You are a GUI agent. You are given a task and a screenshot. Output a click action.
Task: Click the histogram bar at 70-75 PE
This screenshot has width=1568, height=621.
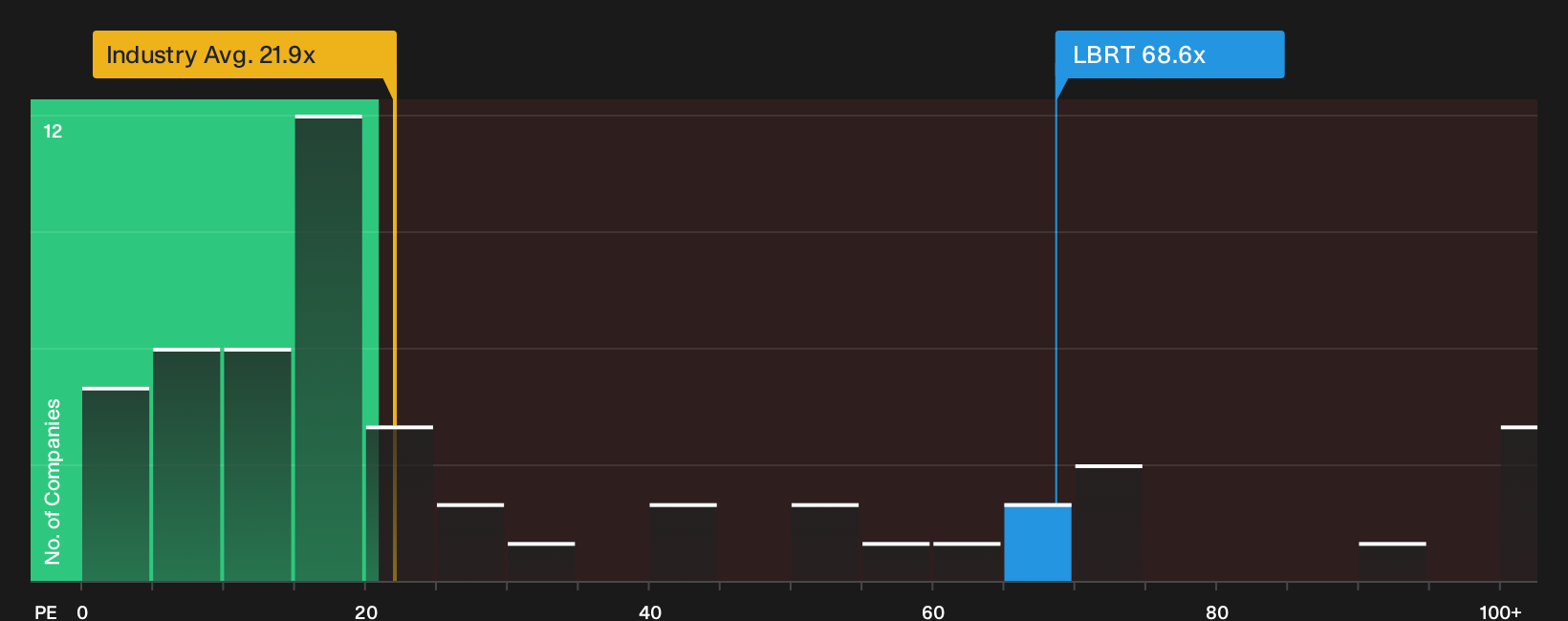click(x=1109, y=524)
